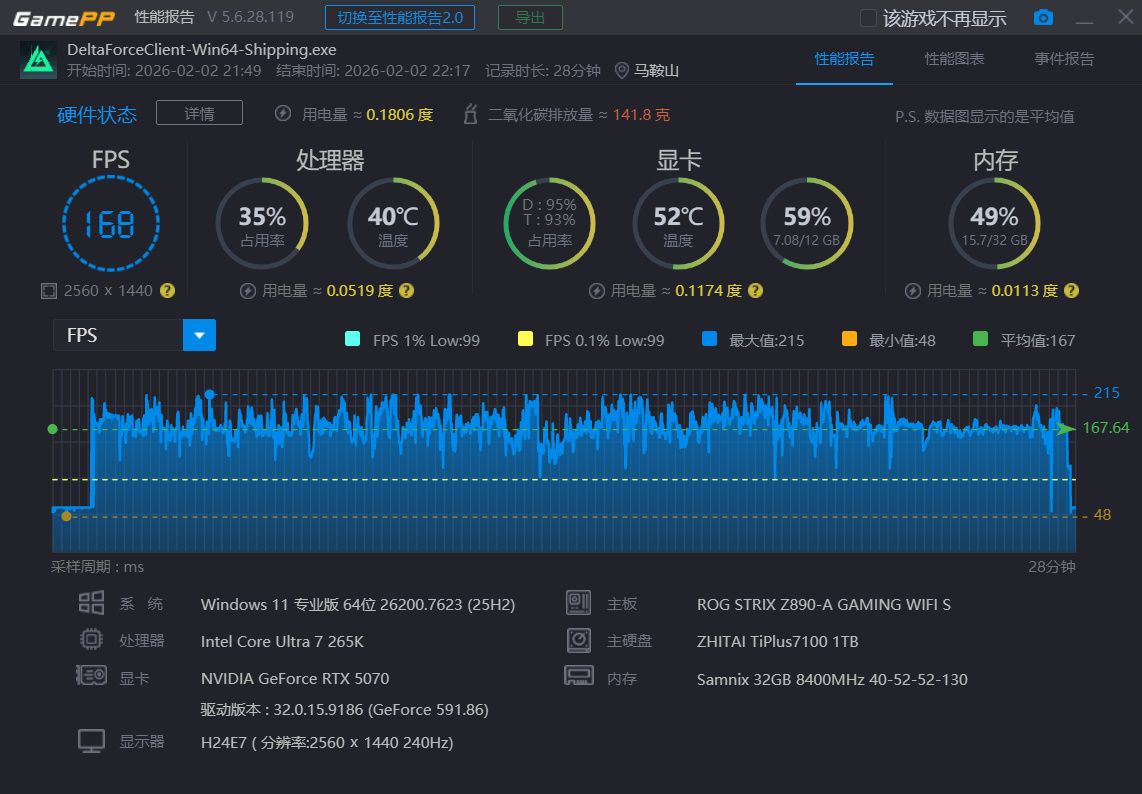
Task: Click the hard disk icon beside 主硬盘
Action: (579, 640)
